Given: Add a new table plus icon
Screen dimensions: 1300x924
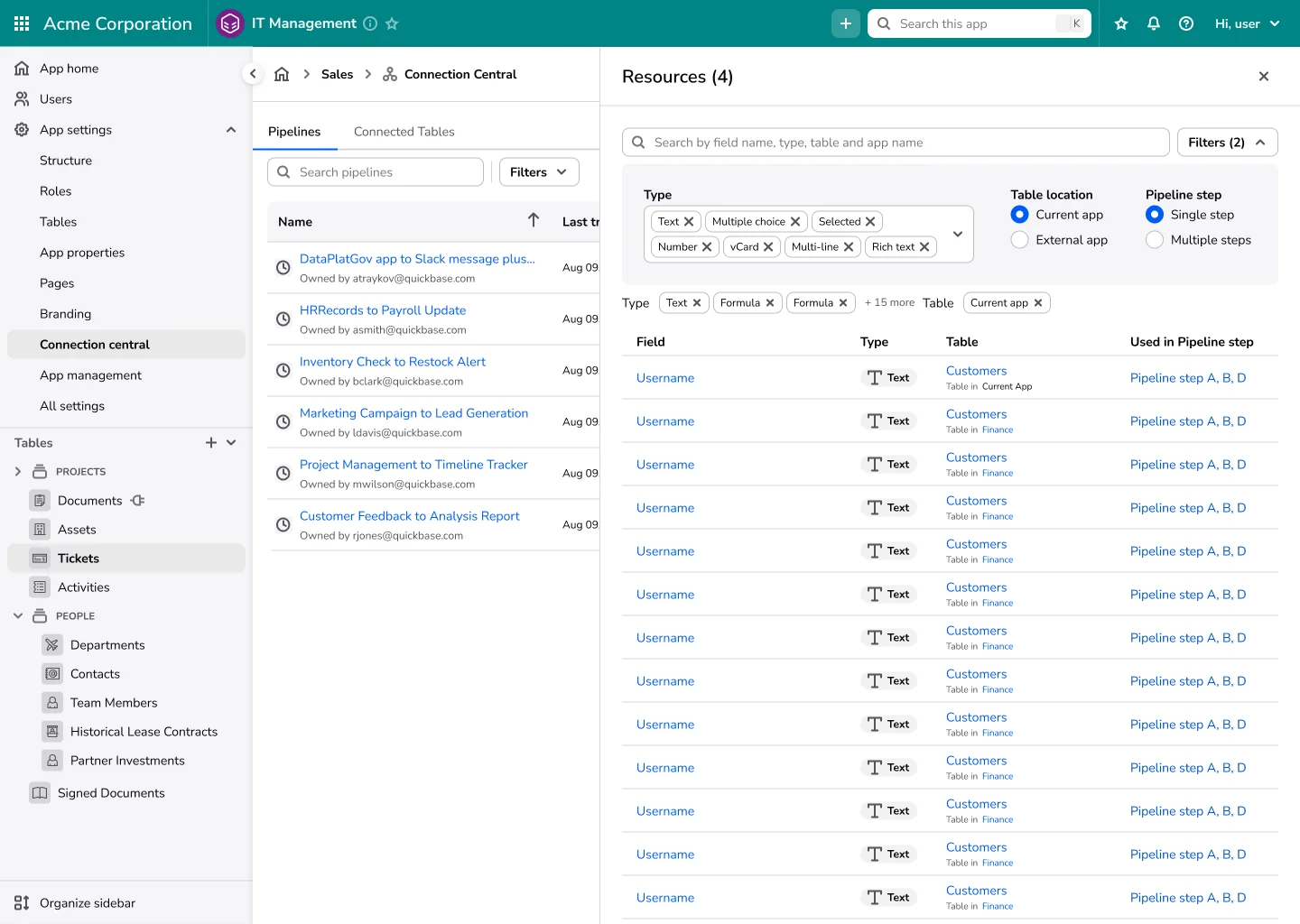Looking at the screenshot, I should click(x=211, y=442).
